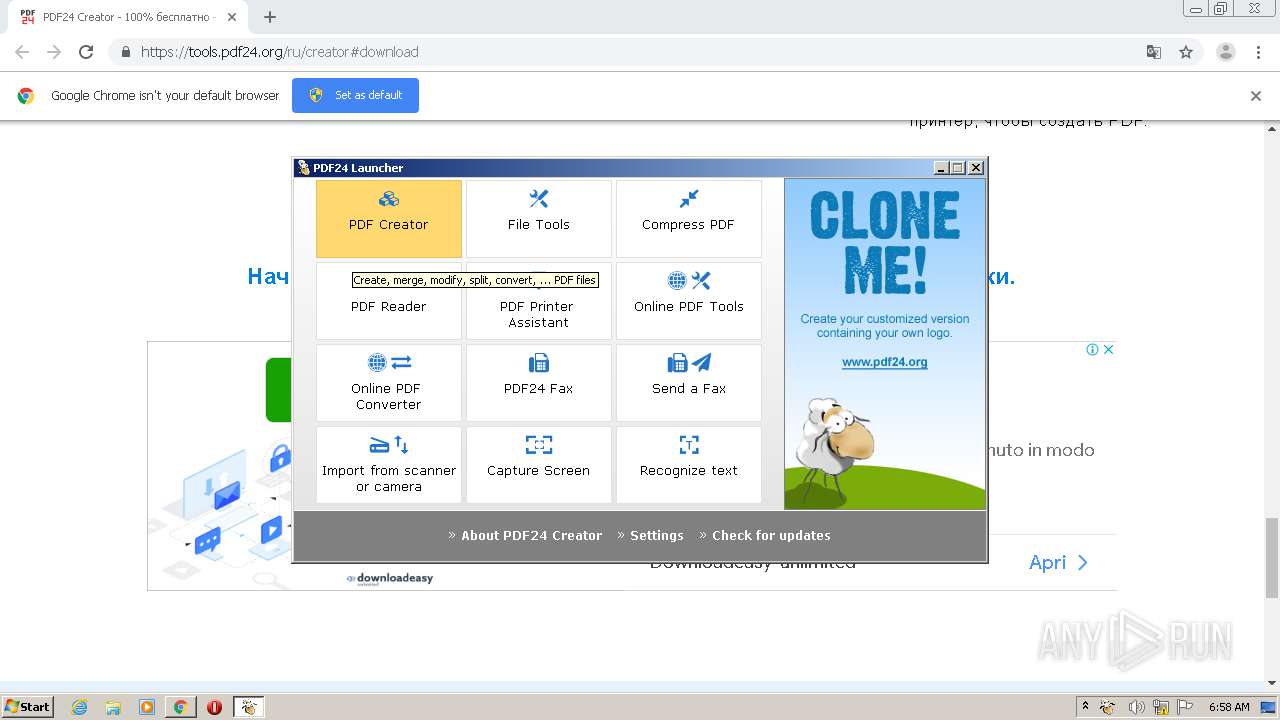Click the Chrome address bar URL

click(x=279, y=52)
